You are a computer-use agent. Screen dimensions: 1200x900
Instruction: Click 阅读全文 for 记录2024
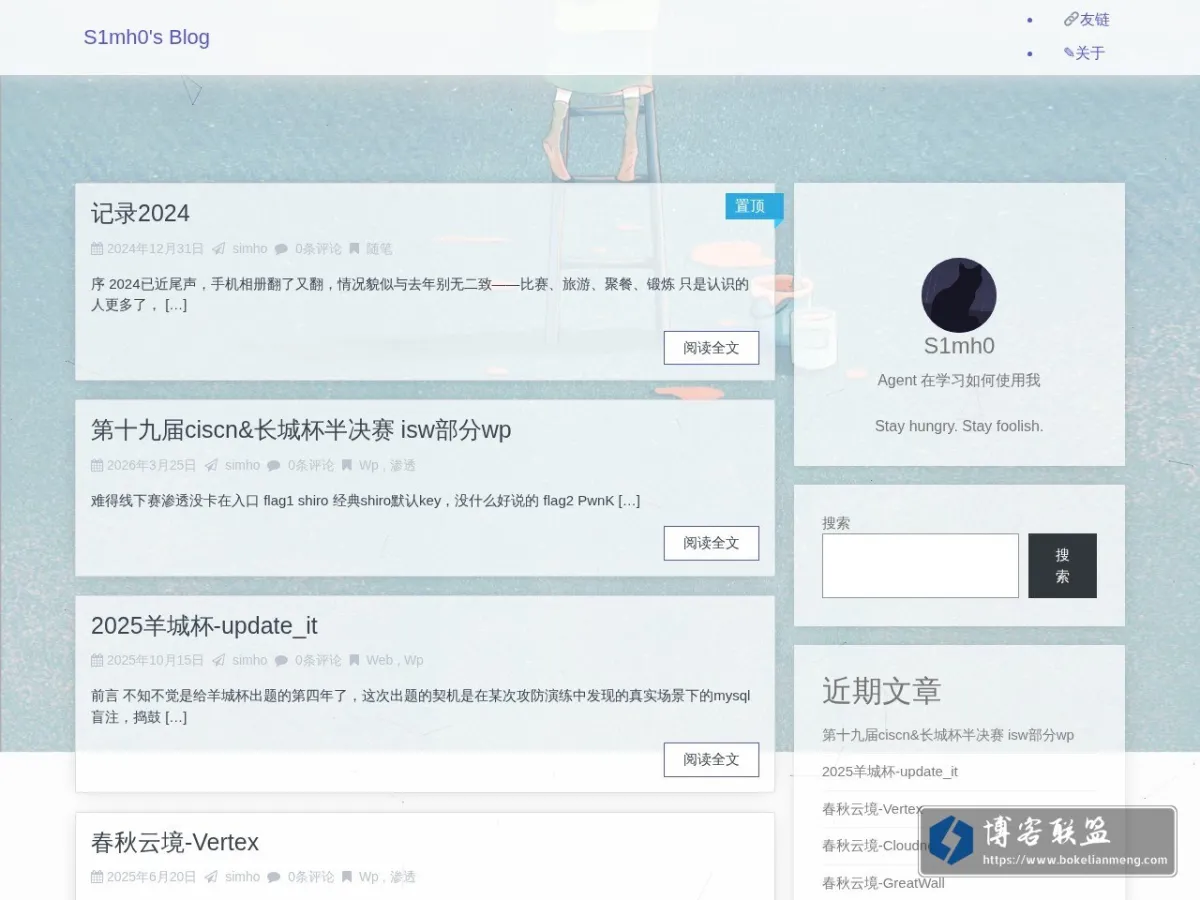click(711, 348)
